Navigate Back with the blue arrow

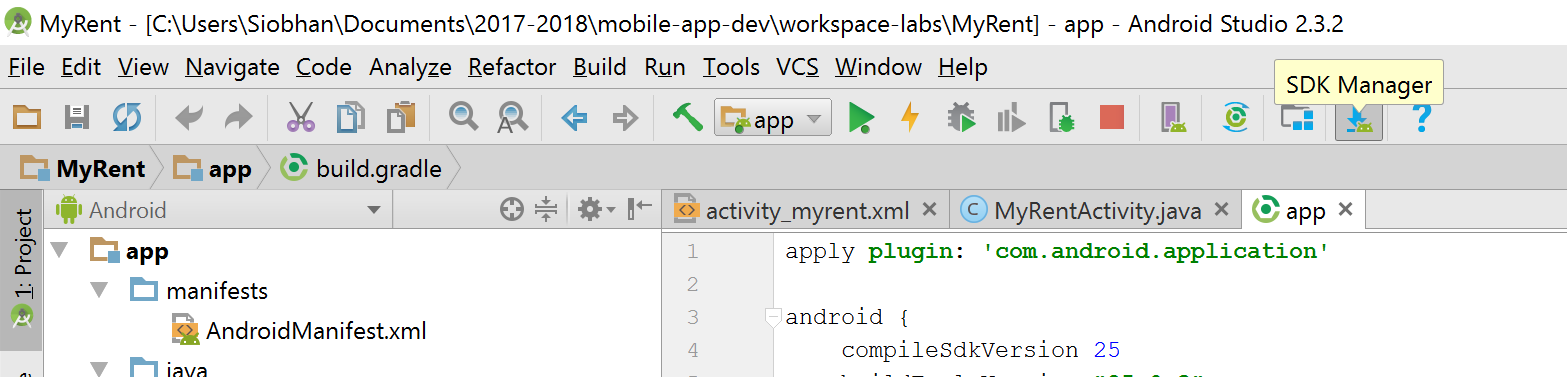[574, 119]
